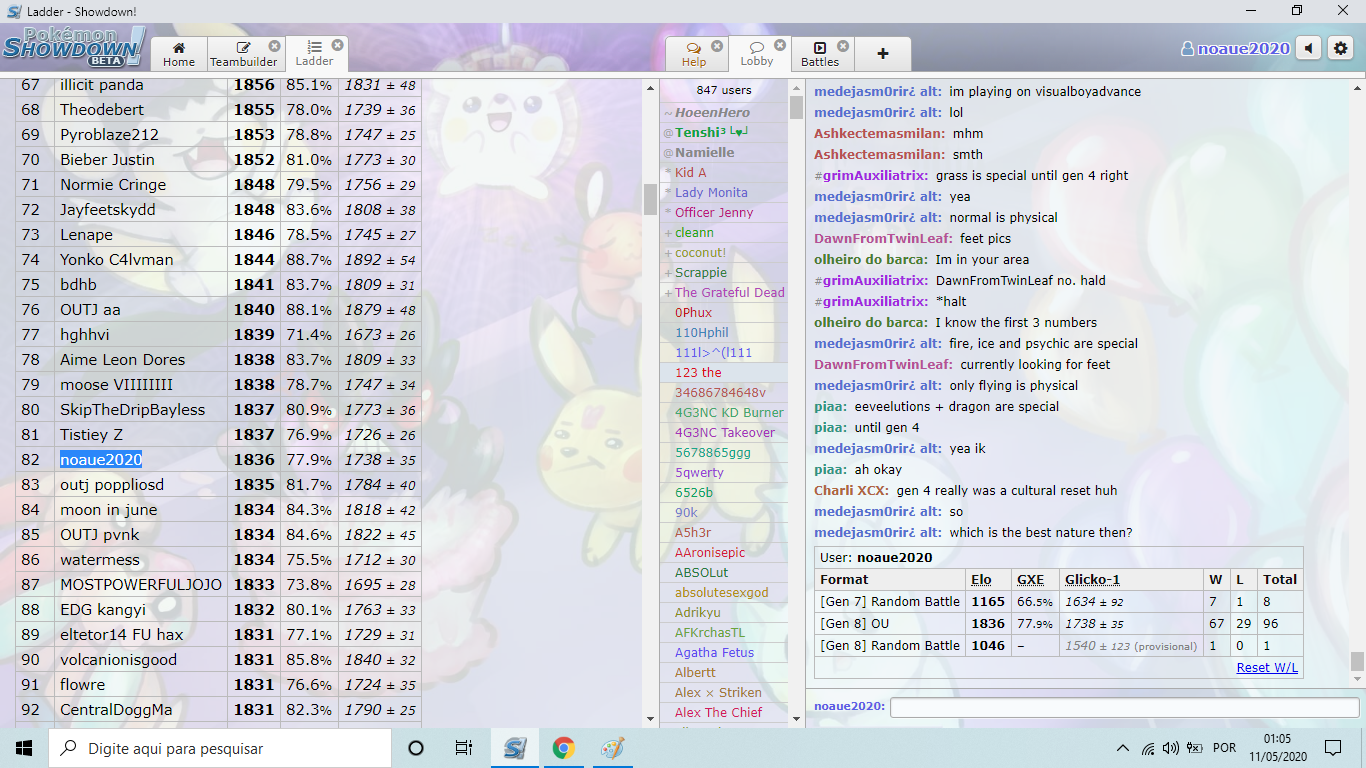Select user HoeenHero in the user list

click(x=712, y=113)
